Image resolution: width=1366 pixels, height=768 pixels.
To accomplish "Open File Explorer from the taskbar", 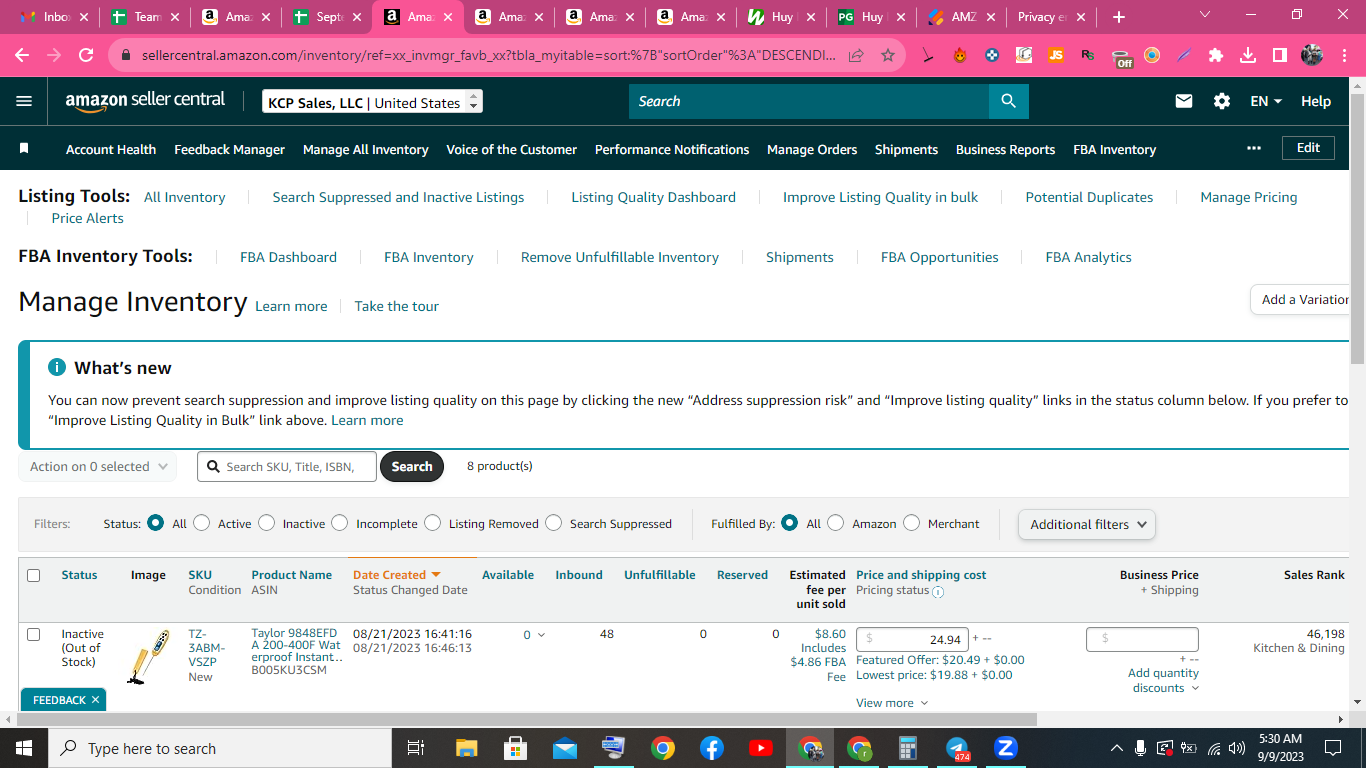I will [x=467, y=748].
